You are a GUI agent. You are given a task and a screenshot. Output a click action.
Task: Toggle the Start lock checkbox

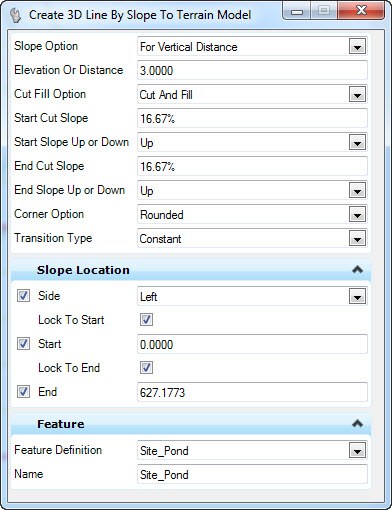23,344
